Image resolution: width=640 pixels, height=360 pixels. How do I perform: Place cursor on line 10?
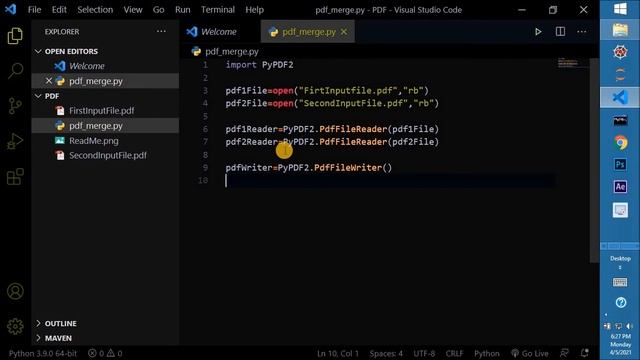390,180
